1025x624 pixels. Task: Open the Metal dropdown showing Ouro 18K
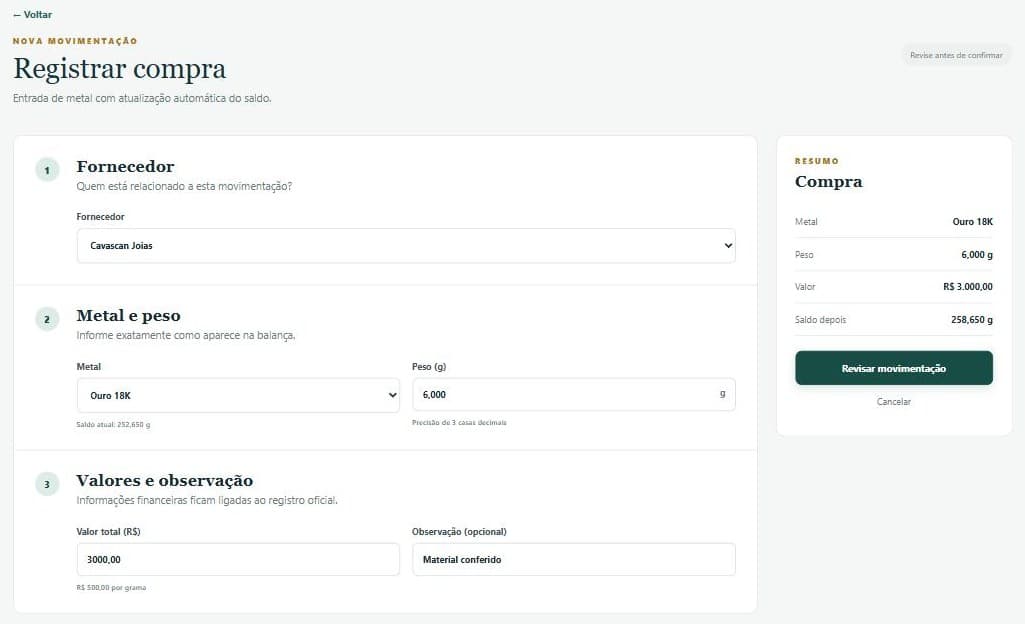tap(238, 395)
